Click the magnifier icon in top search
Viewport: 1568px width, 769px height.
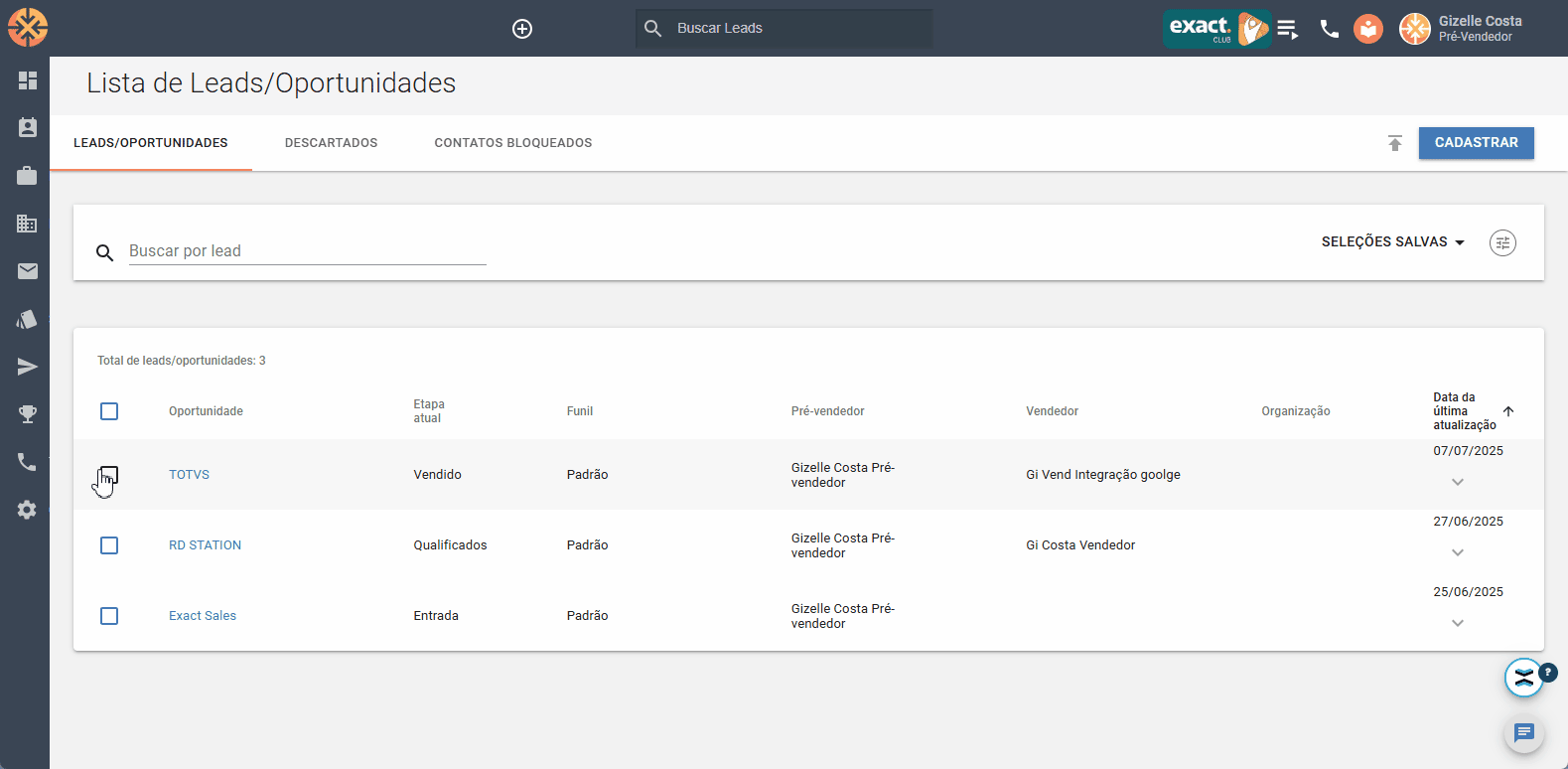[x=652, y=28]
